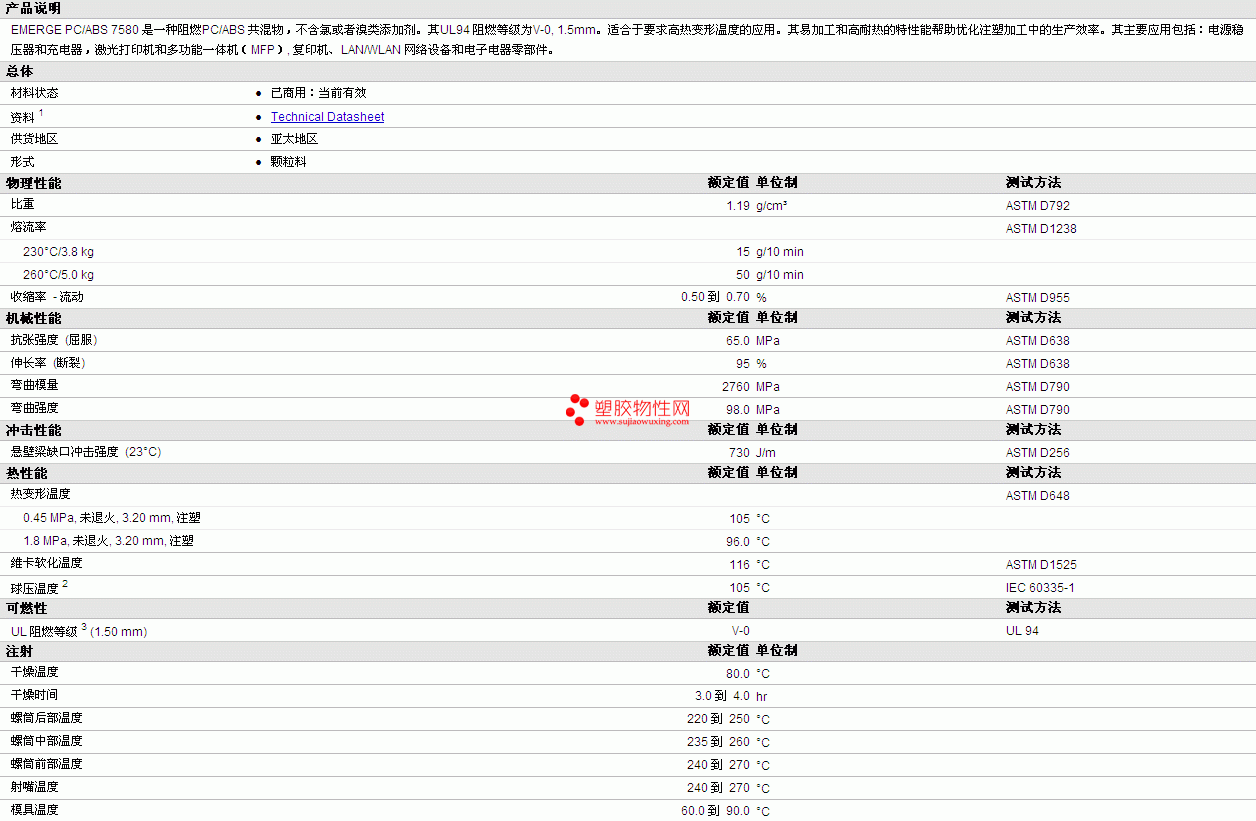Viewport: 1256px width, 821px height.
Task: Select the 悬壁梁缺口冲击强度 (23°C) label
Action: [x=86, y=452]
